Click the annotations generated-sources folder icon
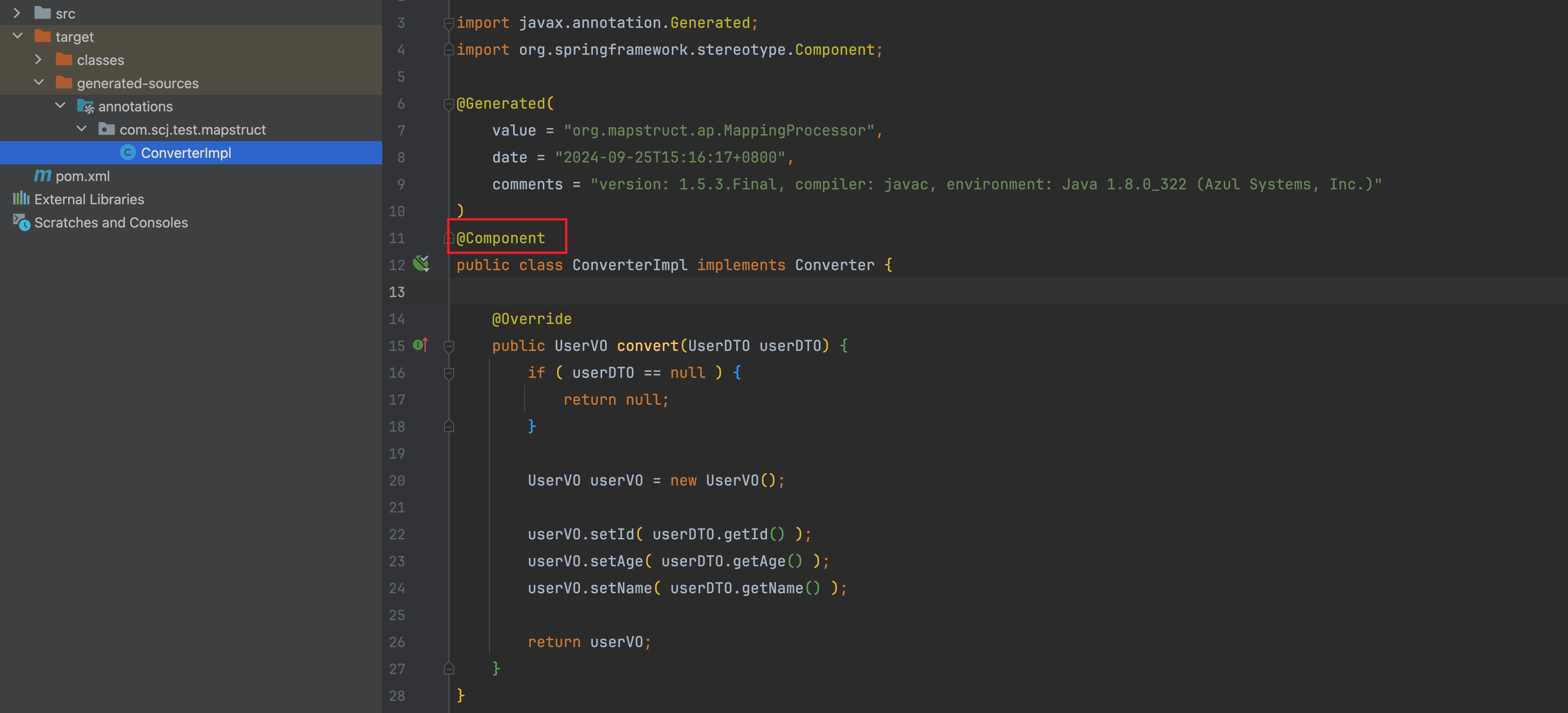 [85, 107]
